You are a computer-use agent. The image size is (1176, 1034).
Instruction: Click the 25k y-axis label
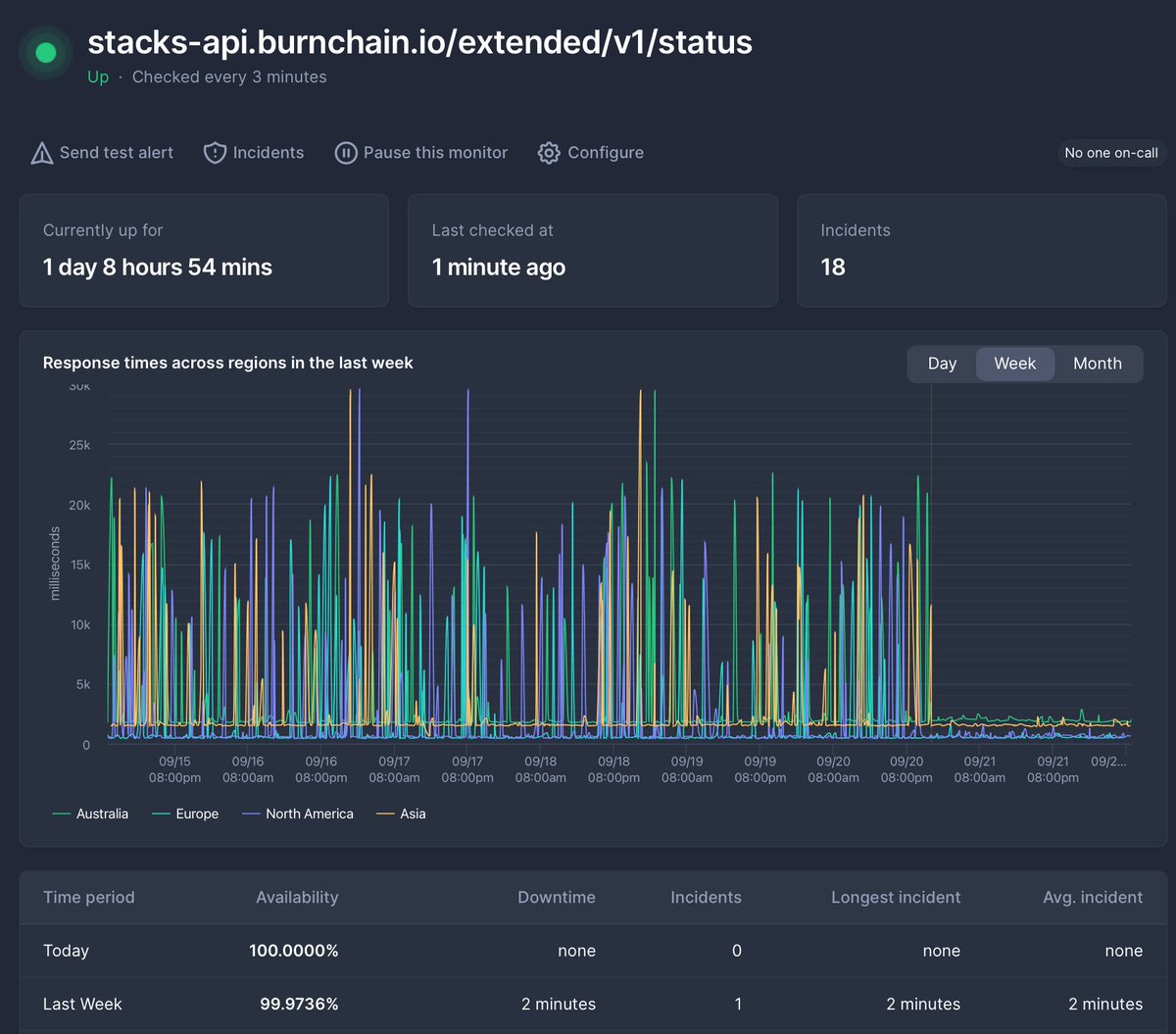[x=79, y=445]
